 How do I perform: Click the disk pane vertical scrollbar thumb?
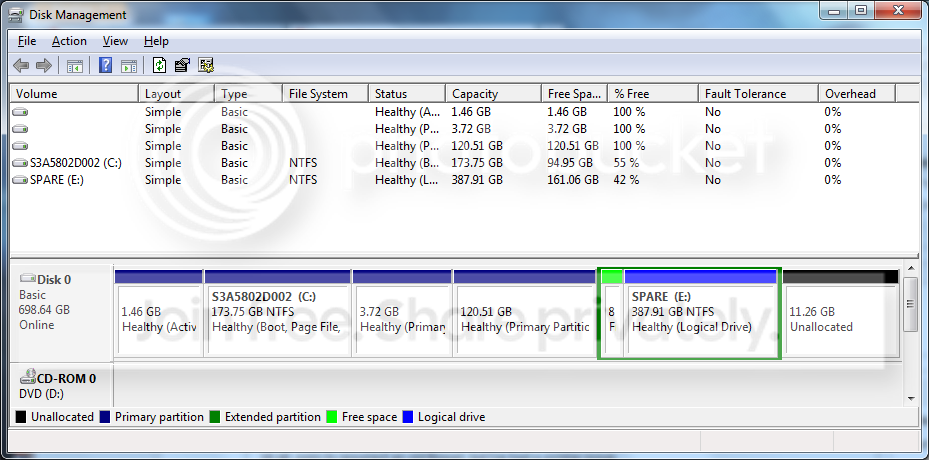coord(911,304)
